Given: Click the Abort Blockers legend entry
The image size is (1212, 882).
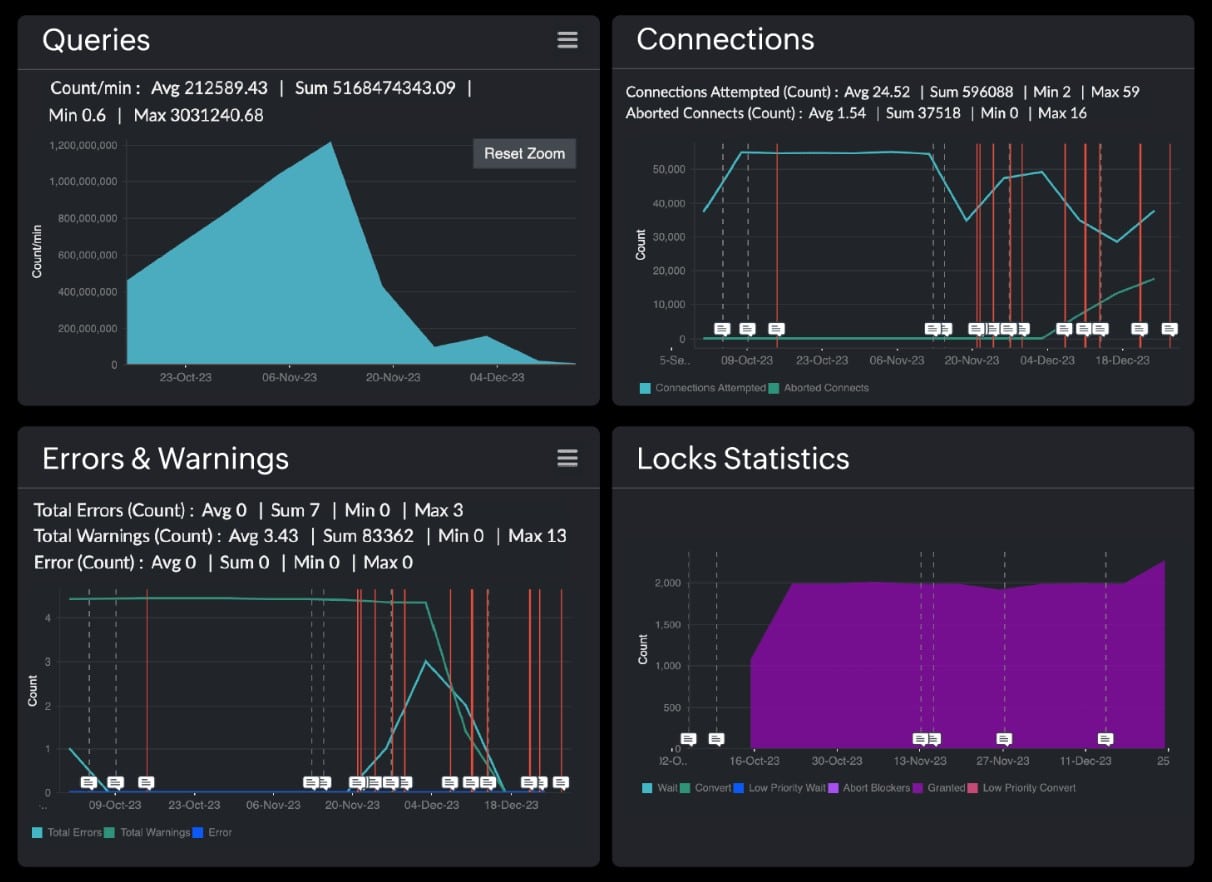Looking at the screenshot, I should point(878,788).
